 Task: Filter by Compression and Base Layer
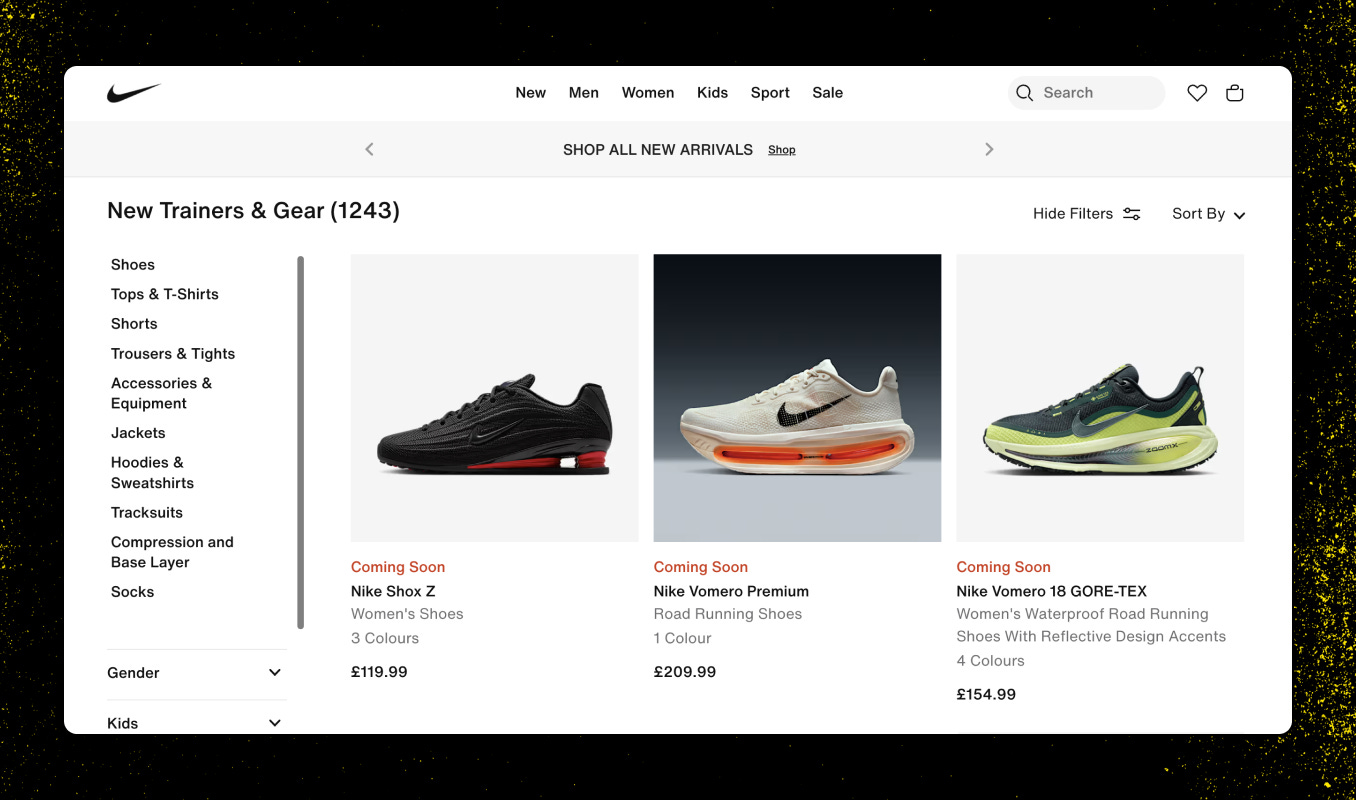tap(172, 552)
